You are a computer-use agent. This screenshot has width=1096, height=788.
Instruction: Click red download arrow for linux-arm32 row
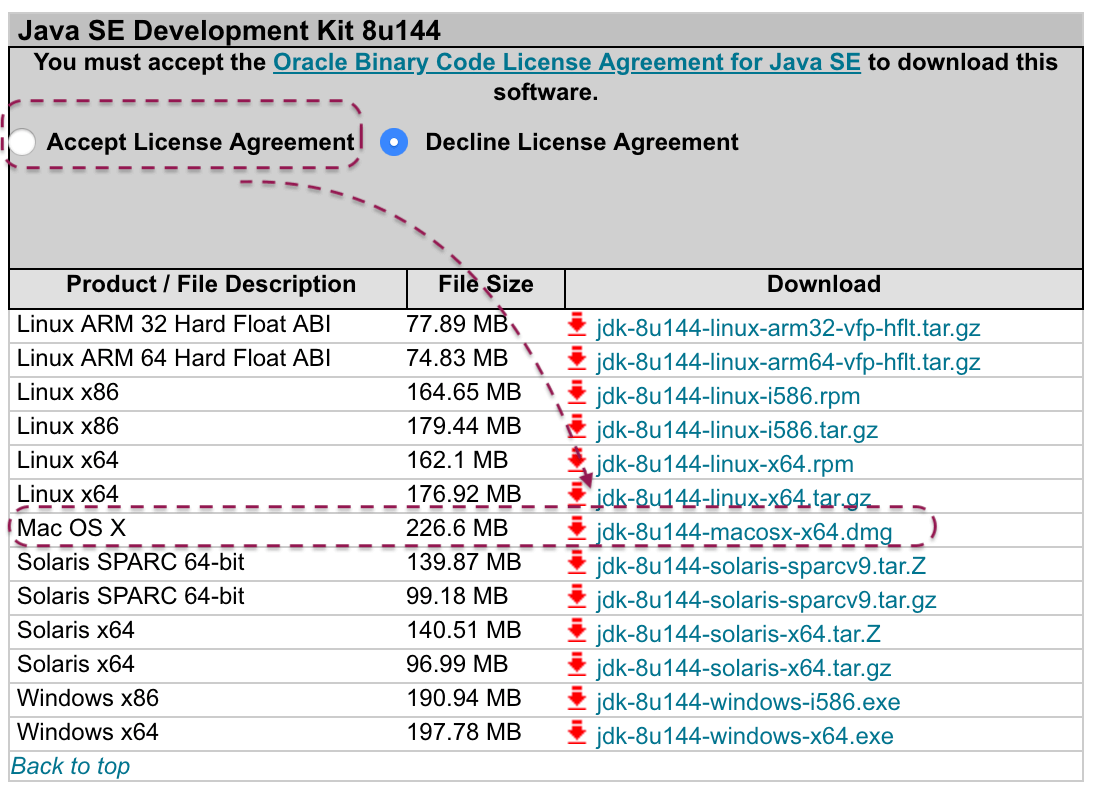577,325
